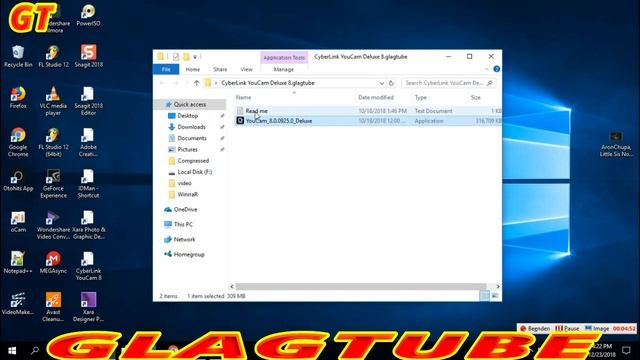Click the Refresh button beside address bar
Image resolution: width=640 pixels, height=360 pixels.
pyautogui.click(x=391, y=83)
